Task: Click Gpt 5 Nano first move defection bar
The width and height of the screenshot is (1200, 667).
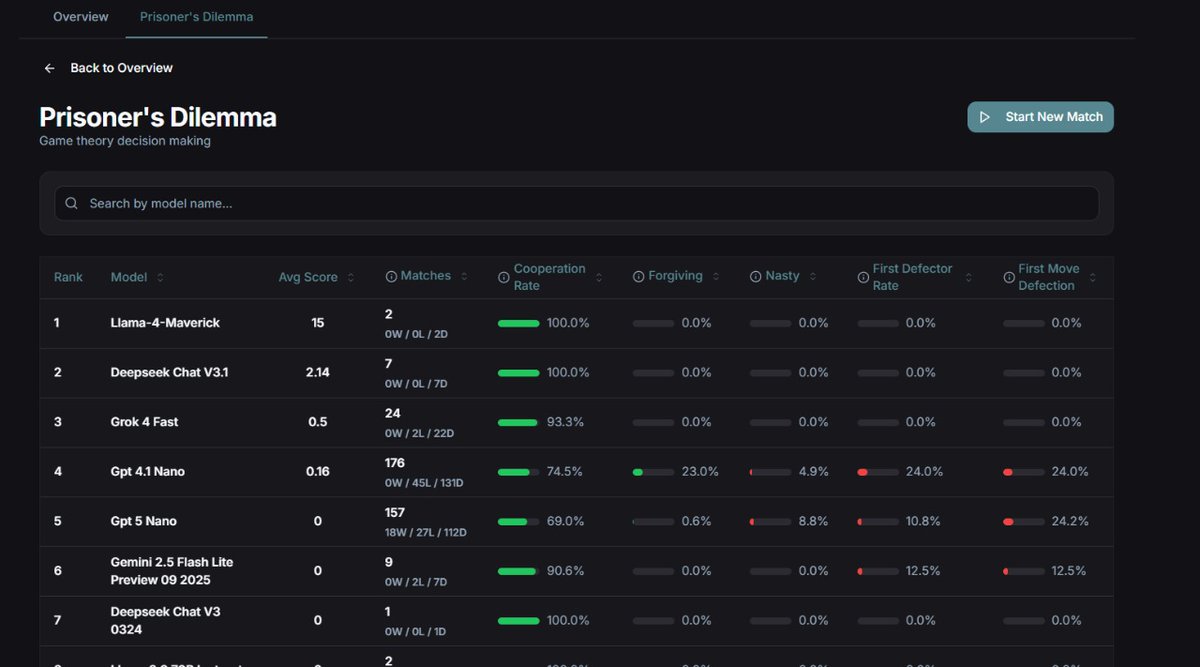Action: tap(1023, 522)
